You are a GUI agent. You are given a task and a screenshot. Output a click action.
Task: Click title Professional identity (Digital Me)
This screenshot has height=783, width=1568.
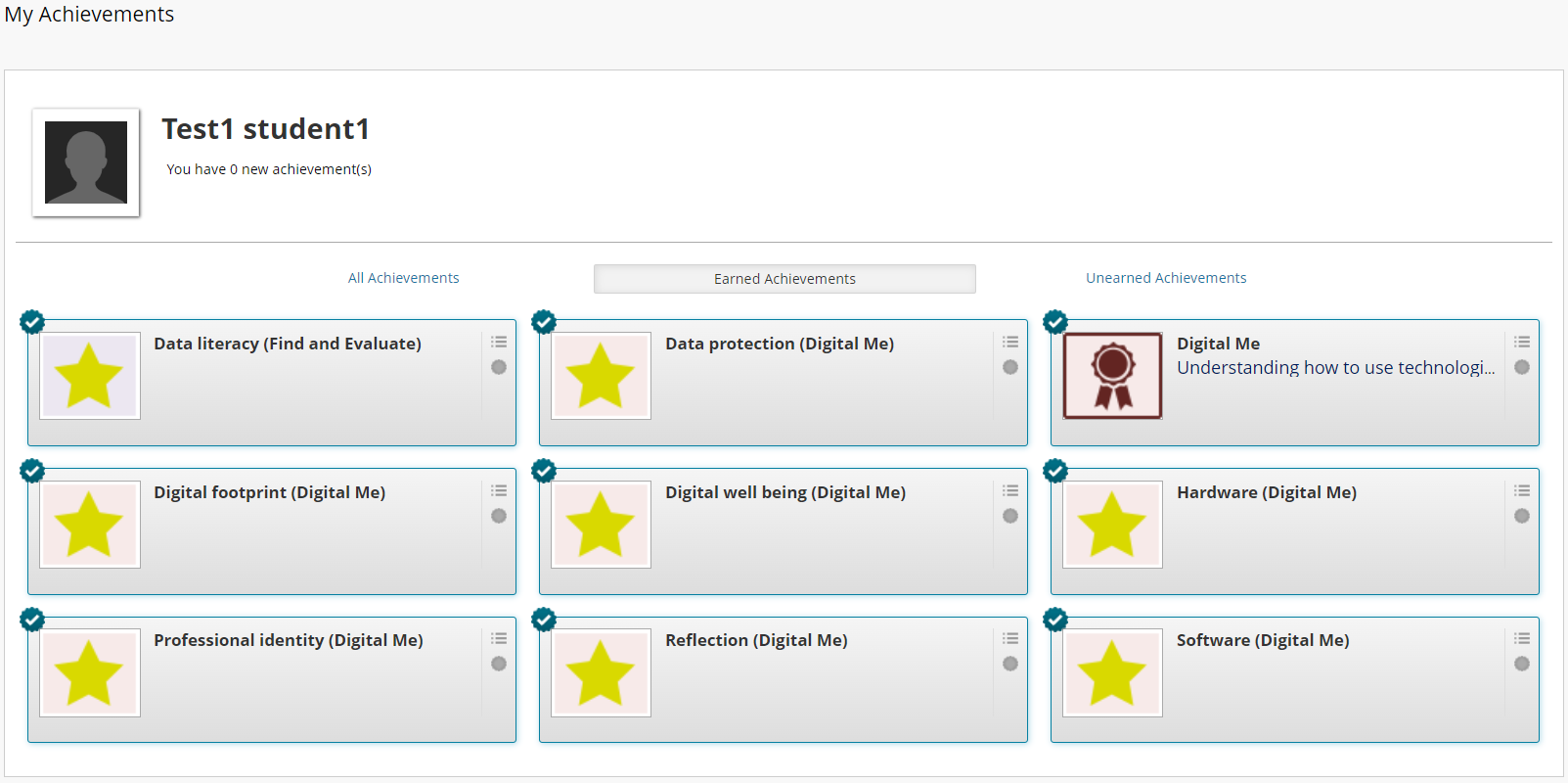click(x=289, y=640)
